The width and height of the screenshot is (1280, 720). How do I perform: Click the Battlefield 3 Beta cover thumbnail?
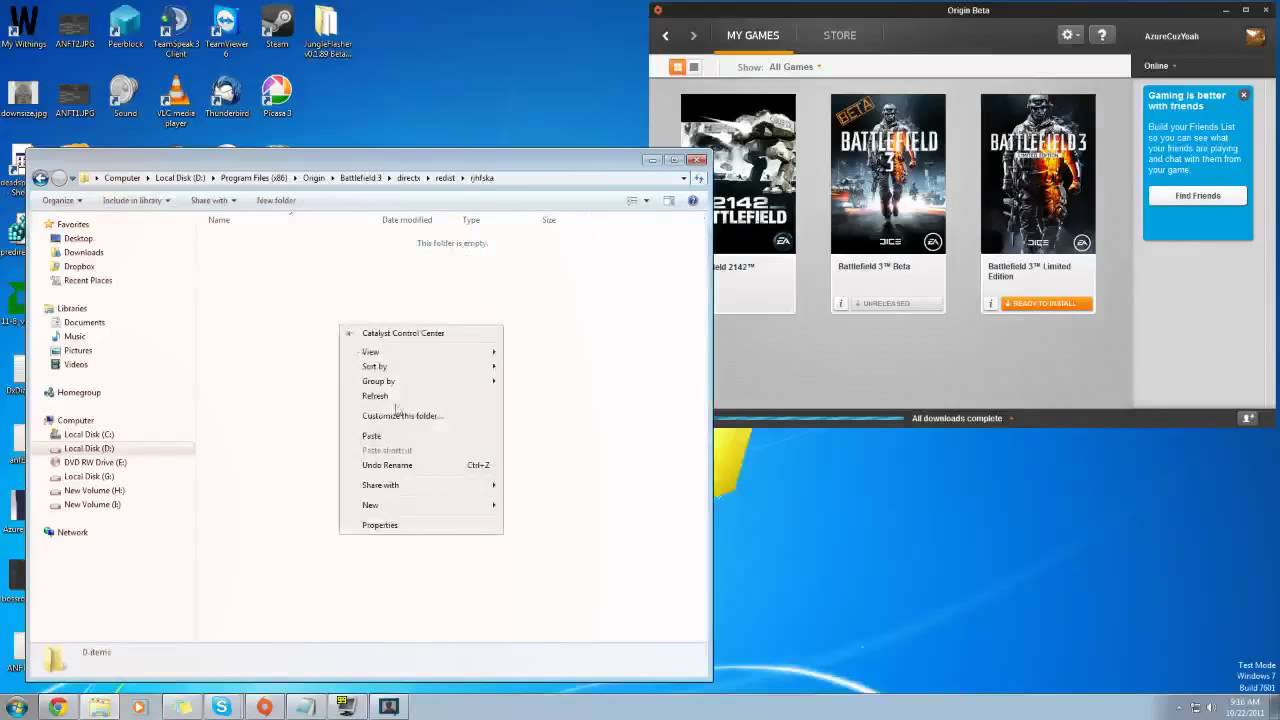pos(888,174)
